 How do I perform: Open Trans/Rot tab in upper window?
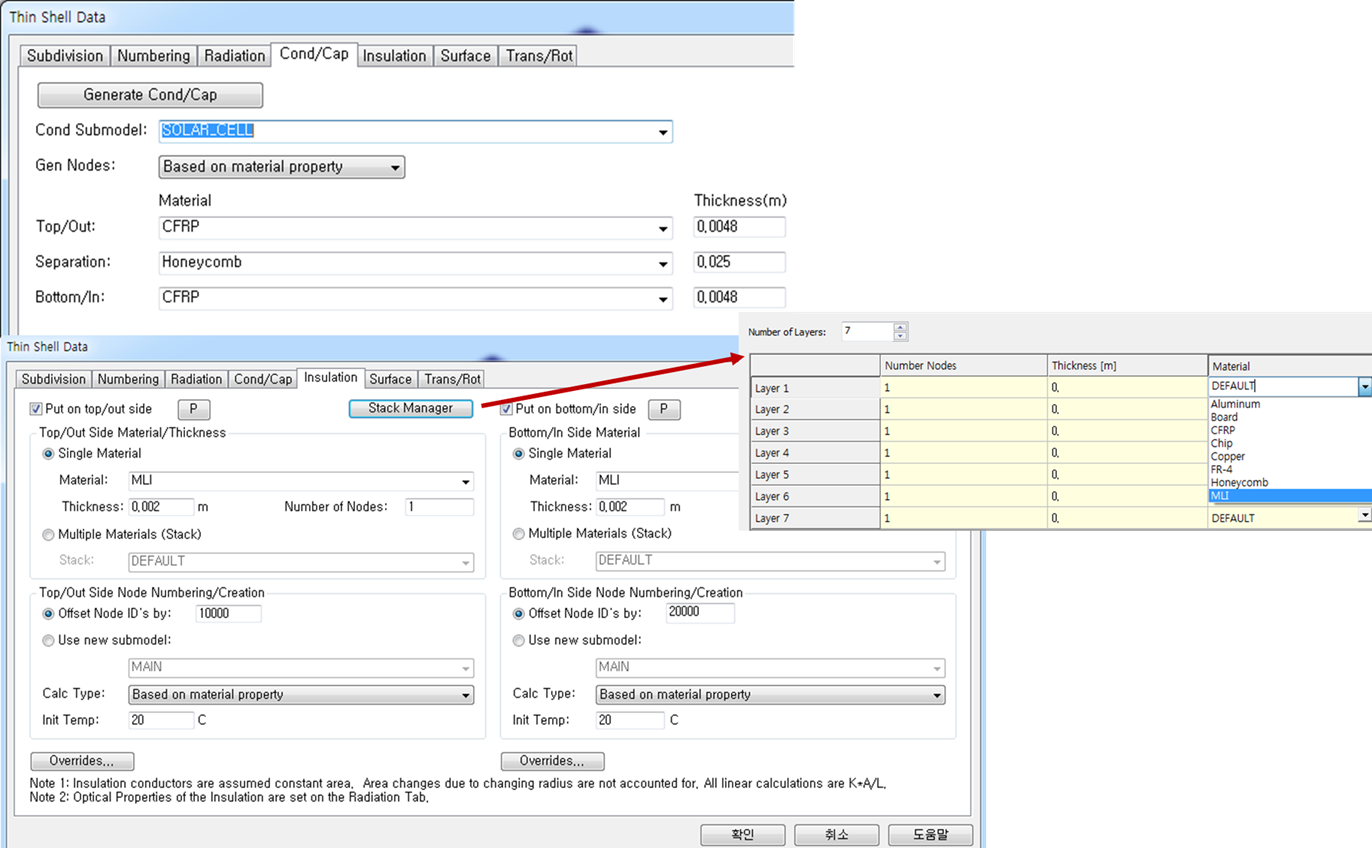coord(539,56)
